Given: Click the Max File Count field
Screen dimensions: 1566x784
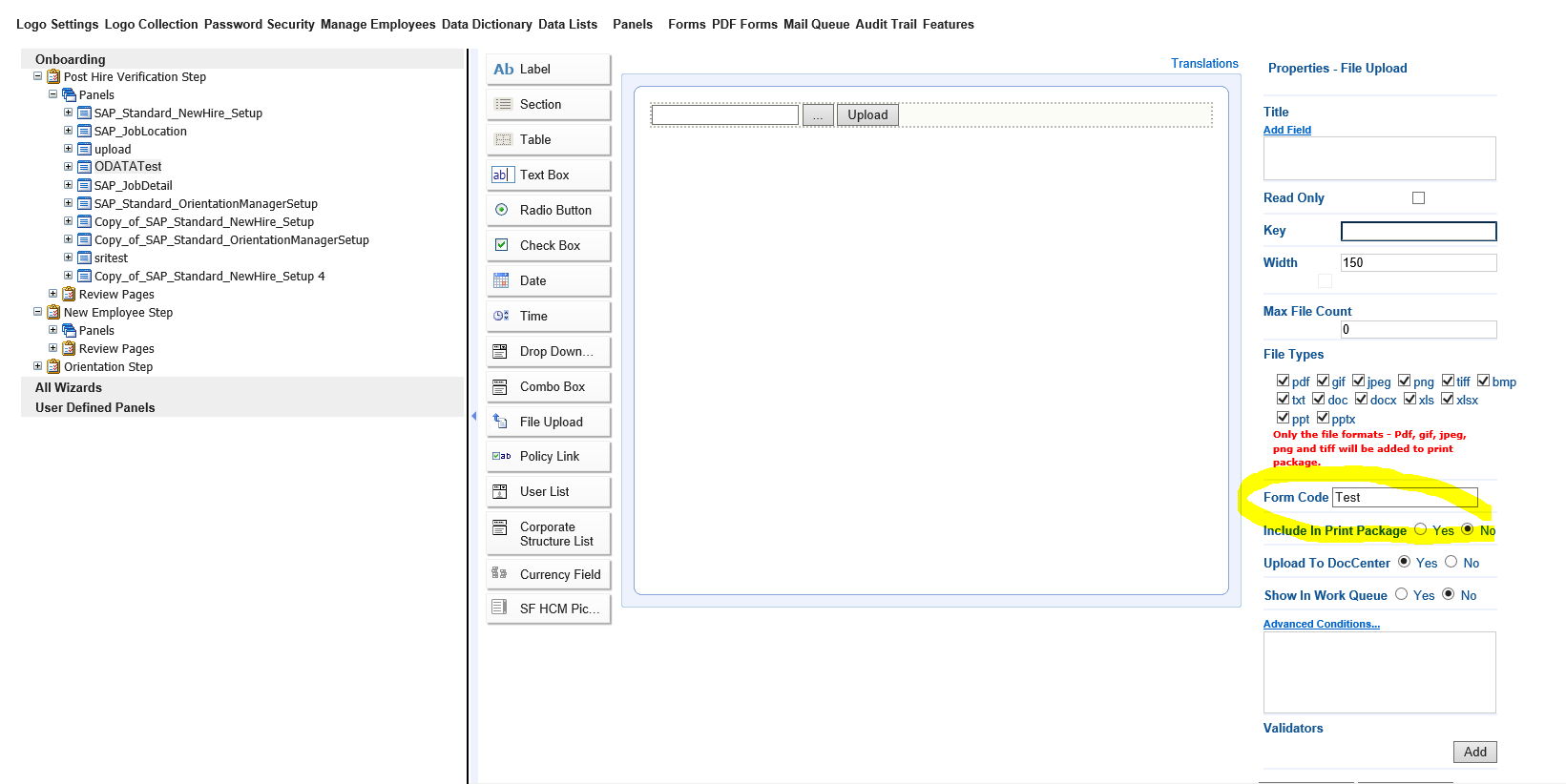Looking at the screenshot, I should 1419,329.
